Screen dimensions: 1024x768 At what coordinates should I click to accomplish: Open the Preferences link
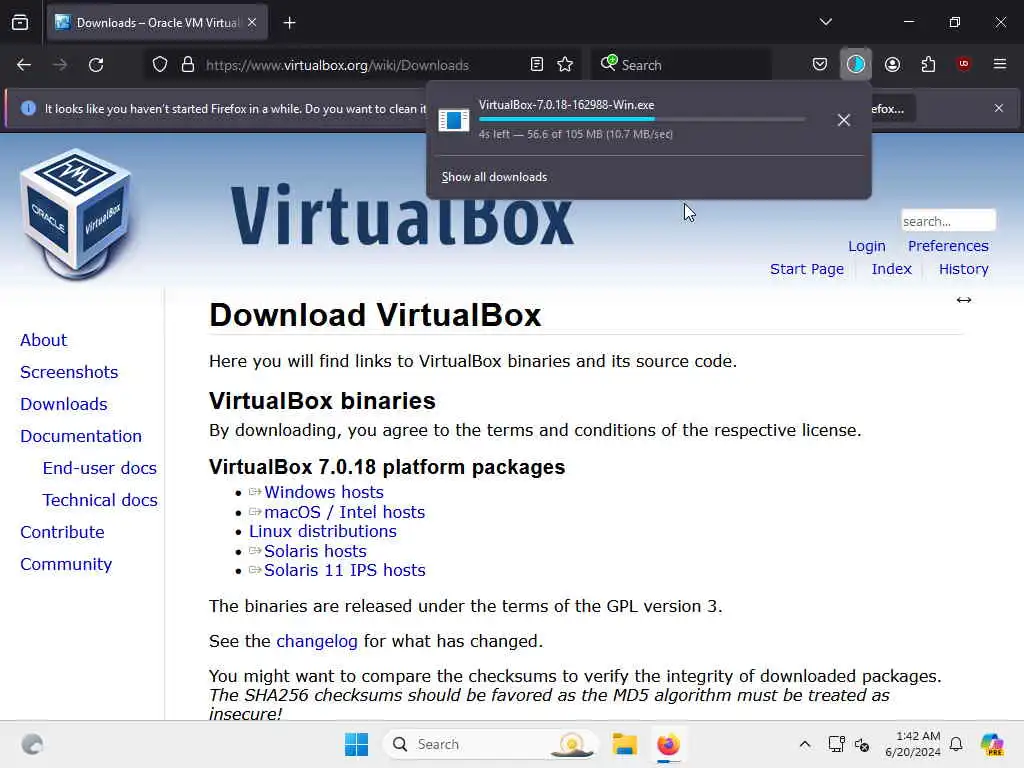tap(948, 246)
